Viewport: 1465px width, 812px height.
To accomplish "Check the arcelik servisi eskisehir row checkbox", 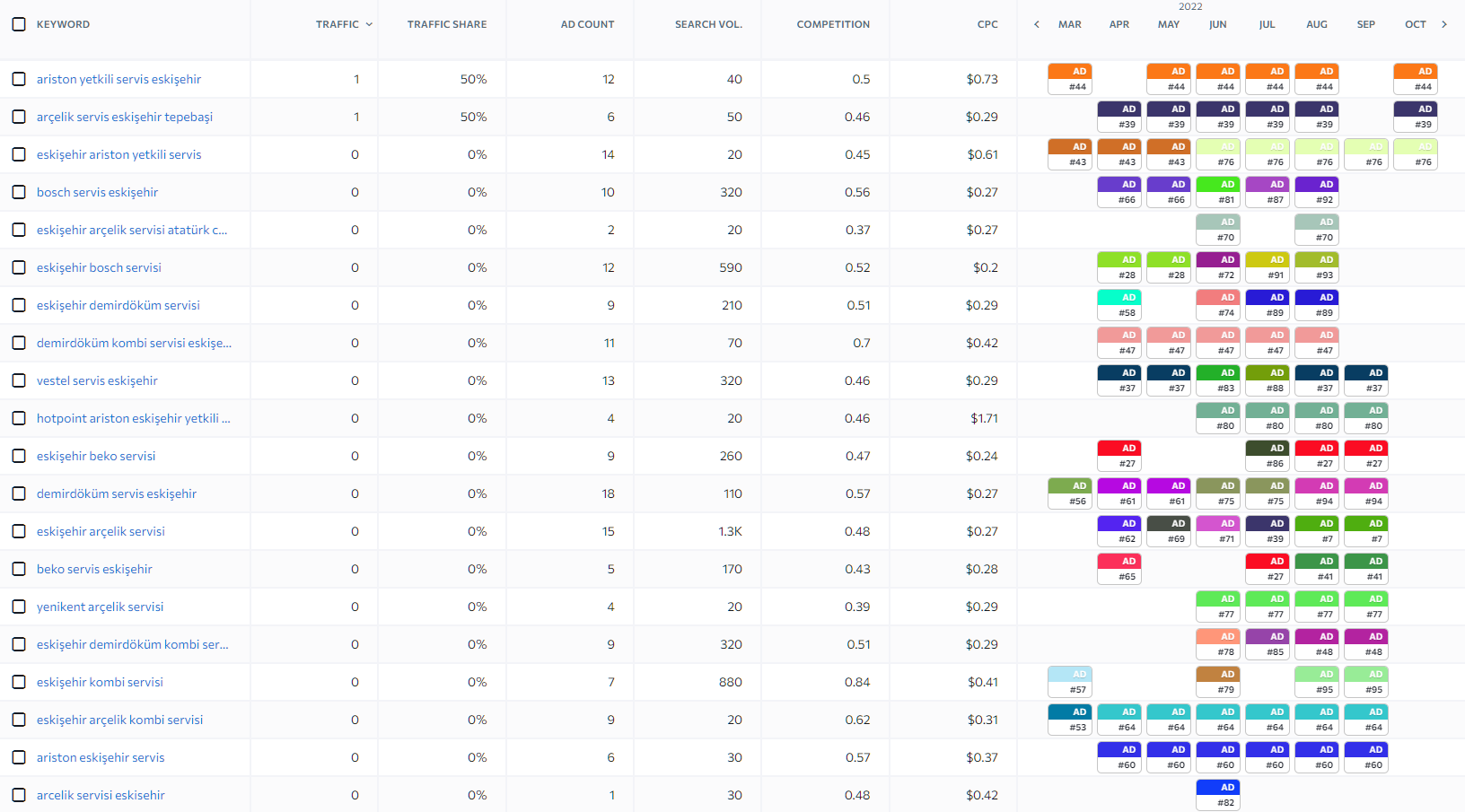I will [19, 795].
